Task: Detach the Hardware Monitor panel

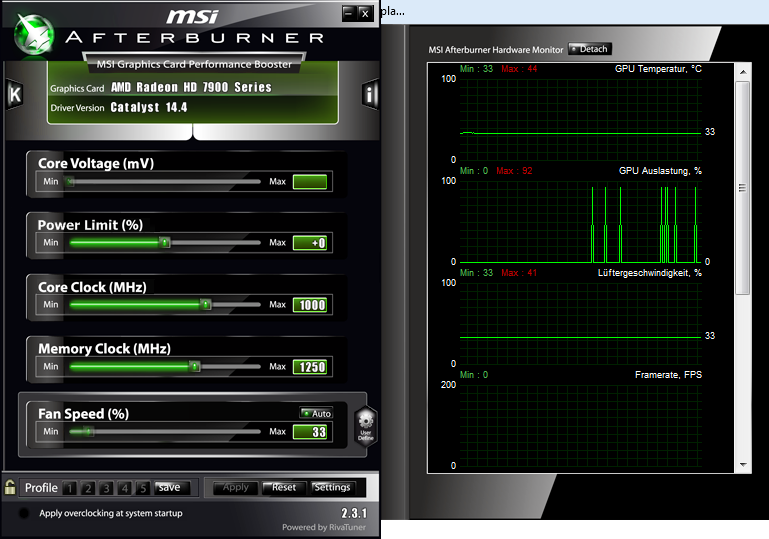Action: [x=590, y=49]
